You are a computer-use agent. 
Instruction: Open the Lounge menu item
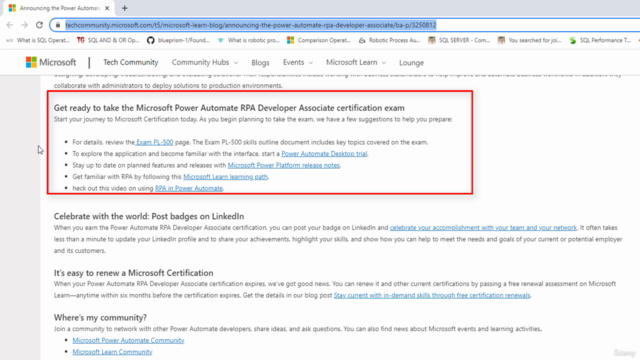click(411, 63)
